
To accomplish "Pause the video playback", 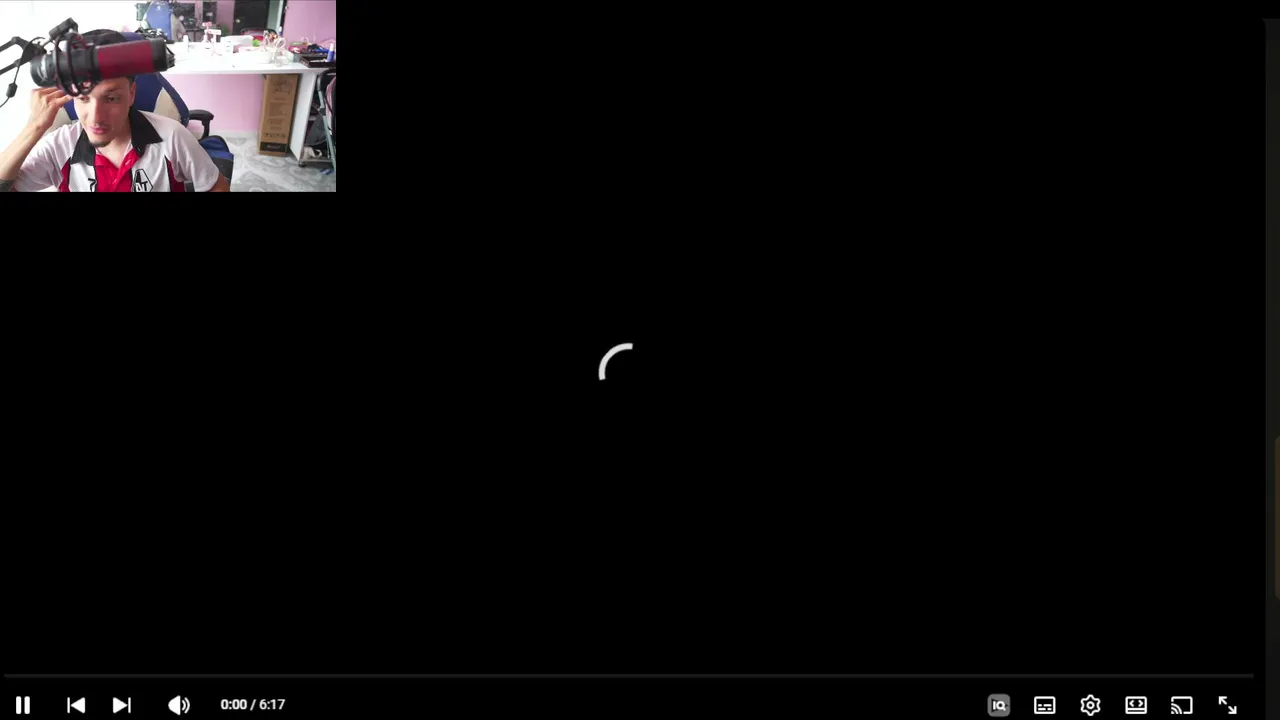I will click(22, 705).
